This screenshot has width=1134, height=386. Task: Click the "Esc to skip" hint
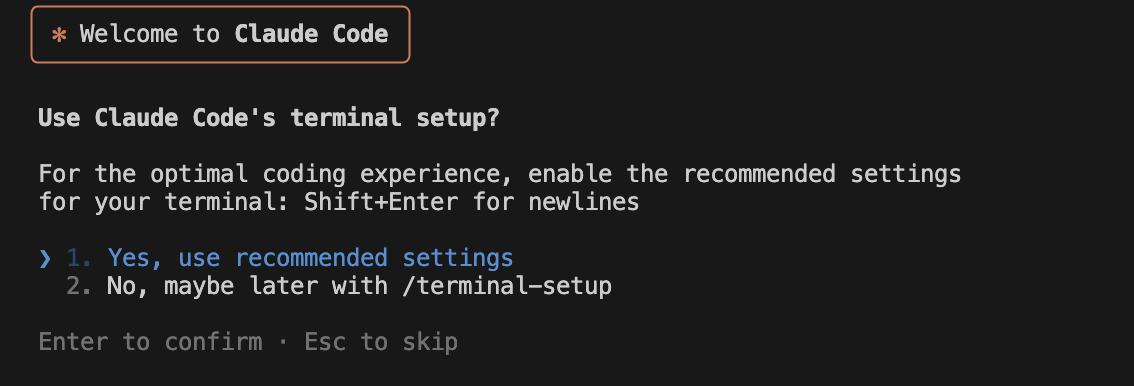(381, 342)
